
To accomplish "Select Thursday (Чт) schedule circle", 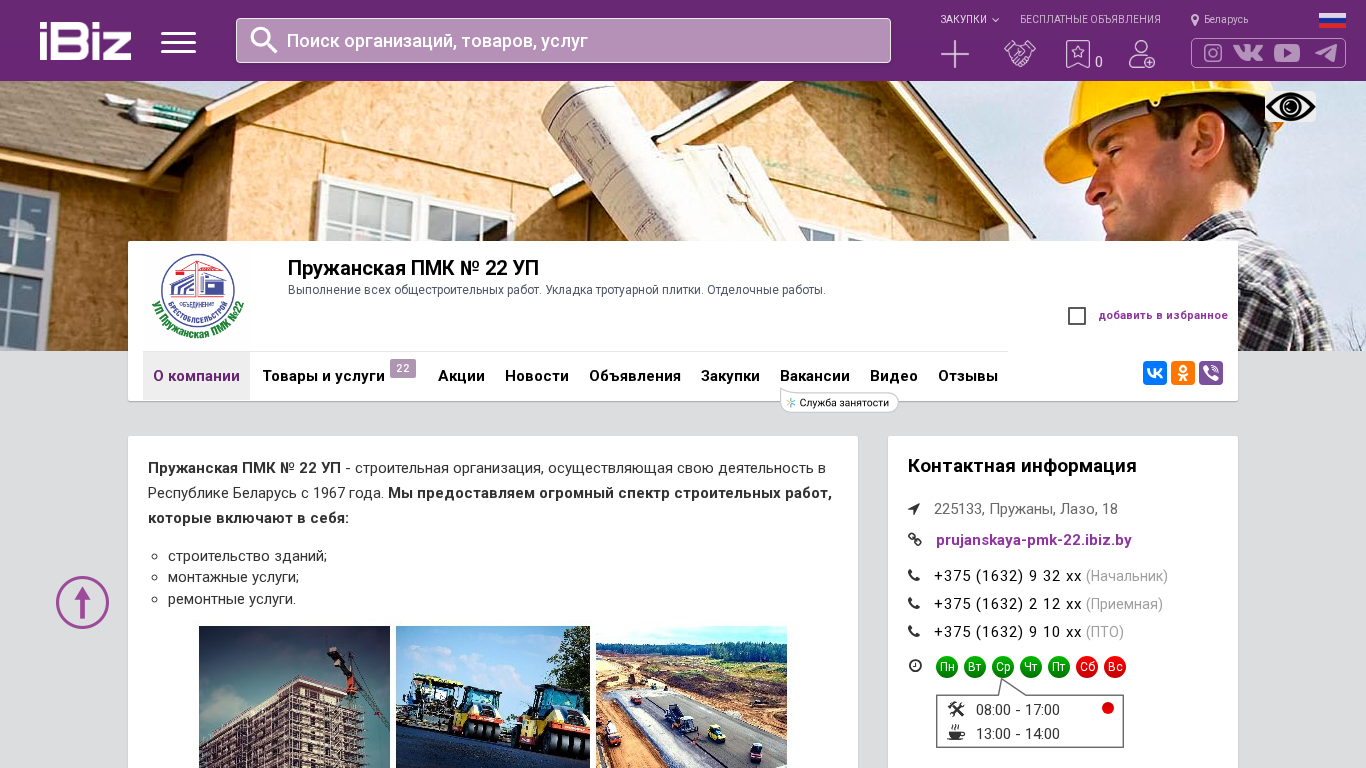I will pyautogui.click(x=1031, y=667).
